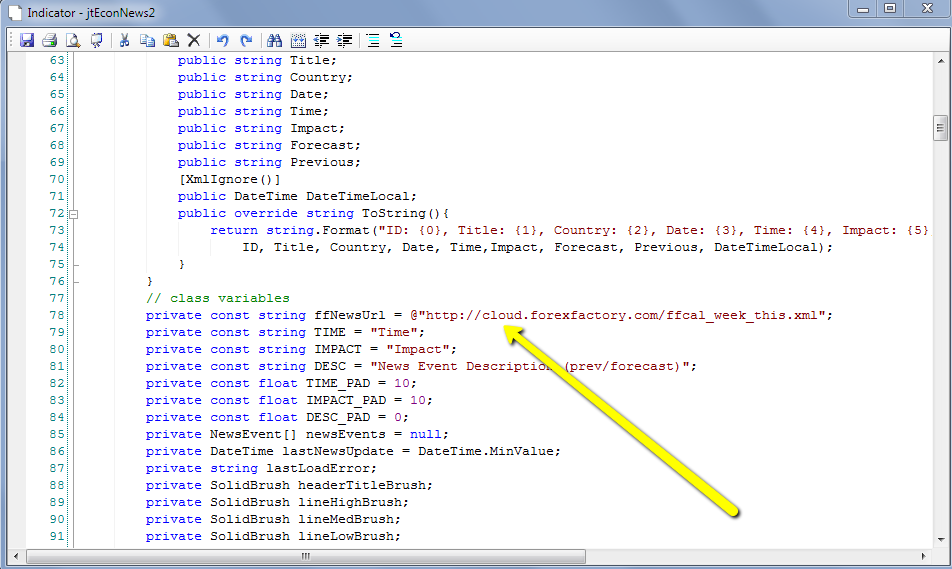This screenshot has width=952, height=569.
Task: Click "headerTitleBrush" on line 88
Action: point(362,485)
